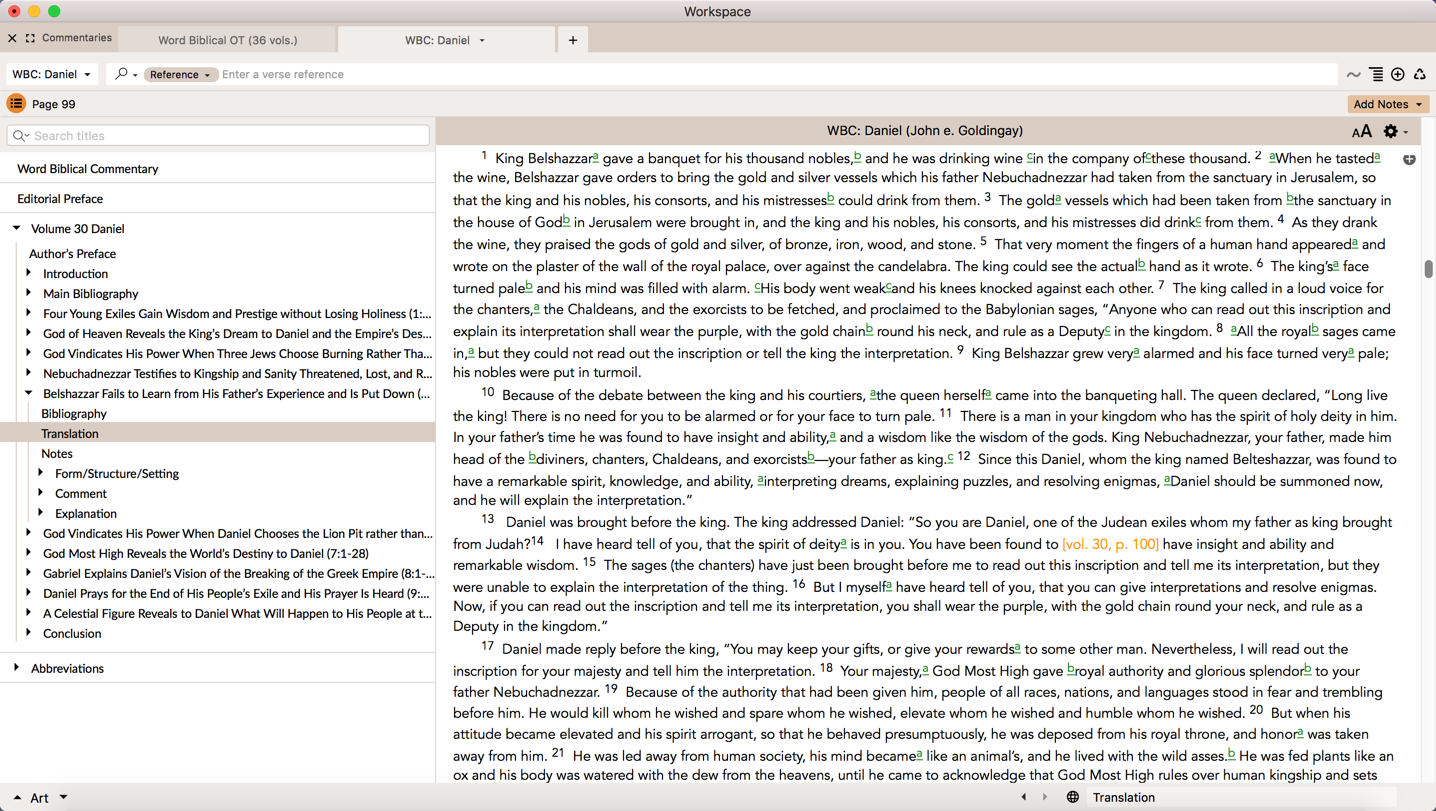
Task: Select the WBC: Daniel tab
Action: (437, 40)
